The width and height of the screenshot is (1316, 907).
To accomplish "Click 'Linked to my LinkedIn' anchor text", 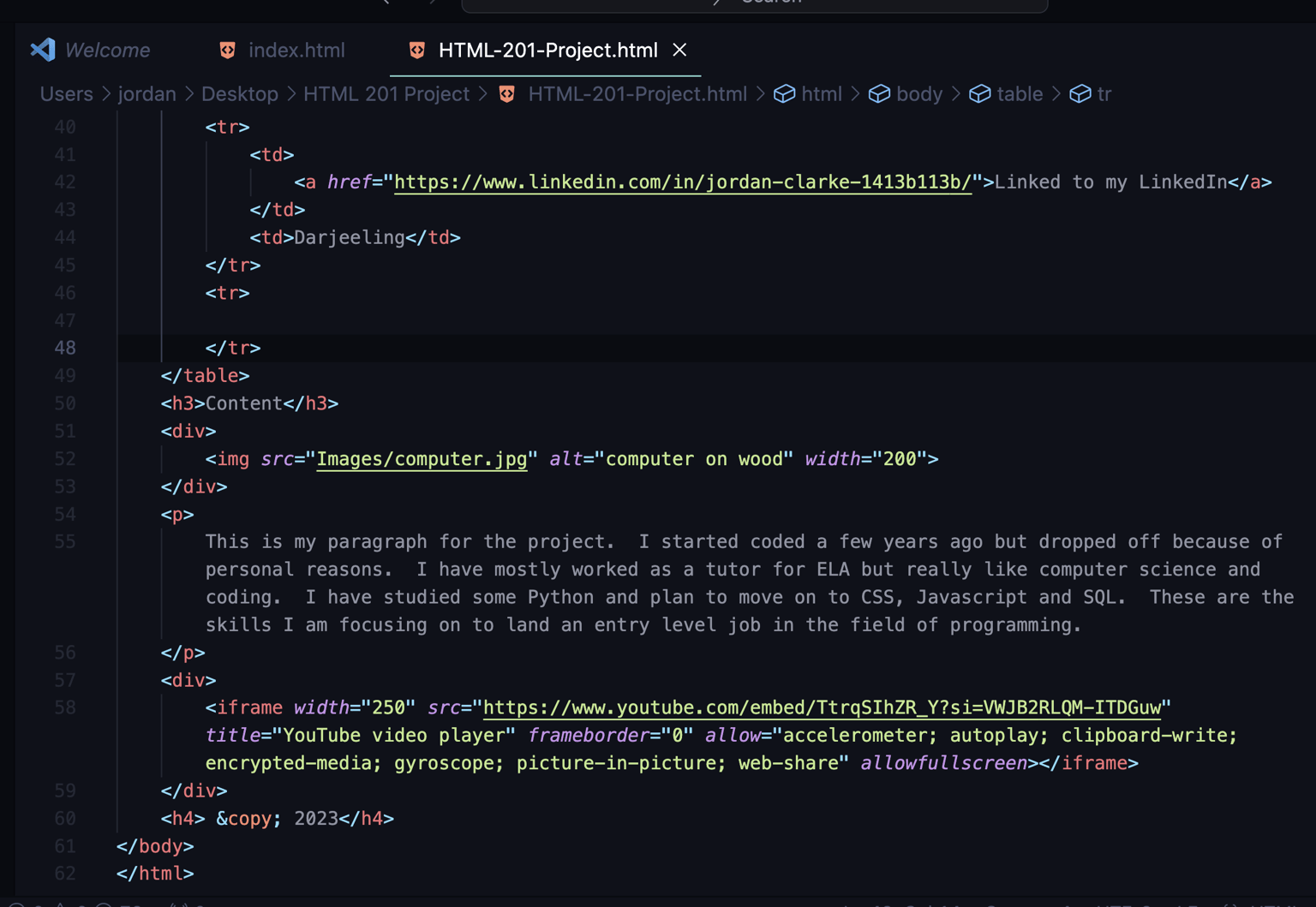I will pos(1111,182).
